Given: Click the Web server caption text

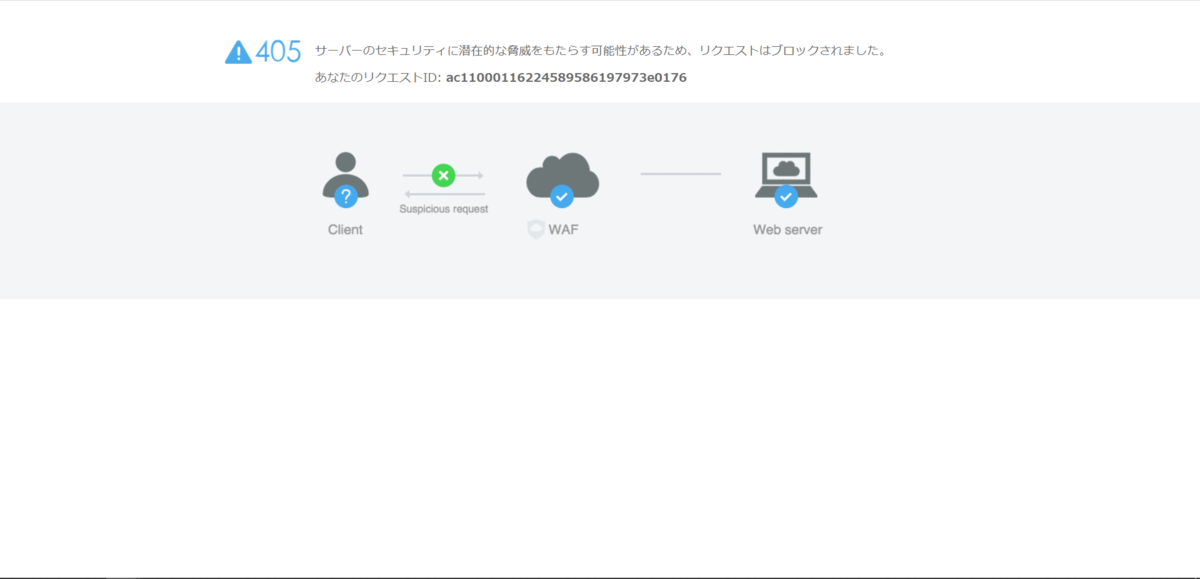Looking at the screenshot, I should coord(787,229).
